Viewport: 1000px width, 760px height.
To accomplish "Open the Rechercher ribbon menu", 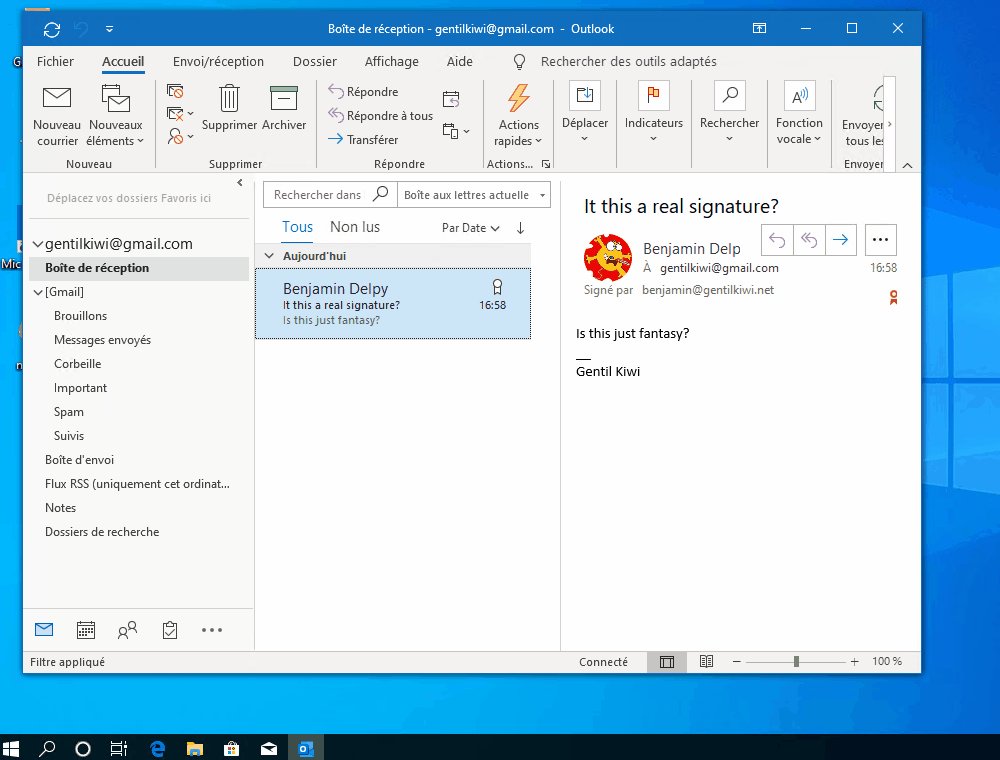I will tap(730, 113).
